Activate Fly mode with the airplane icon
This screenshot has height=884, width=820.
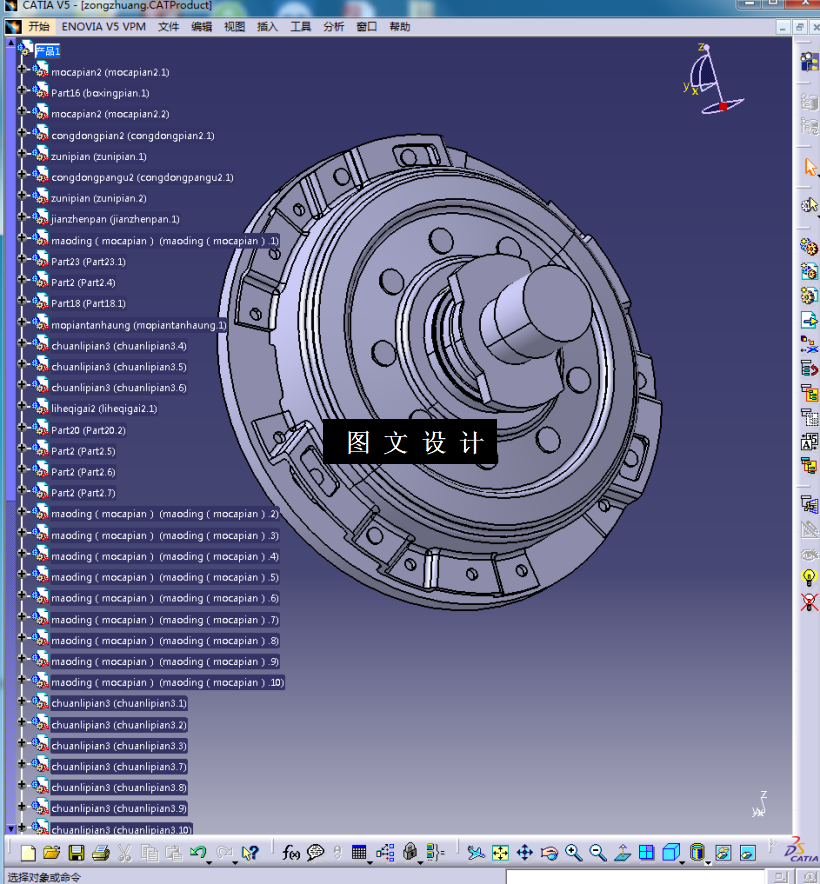475,852
